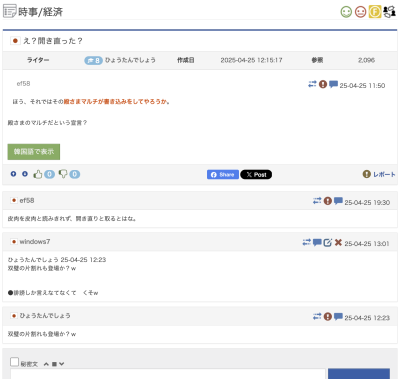This screenshot has height=379, width=400.
Task: Report ef58 comment dated 19:30
Action: (x=328, y=201)
